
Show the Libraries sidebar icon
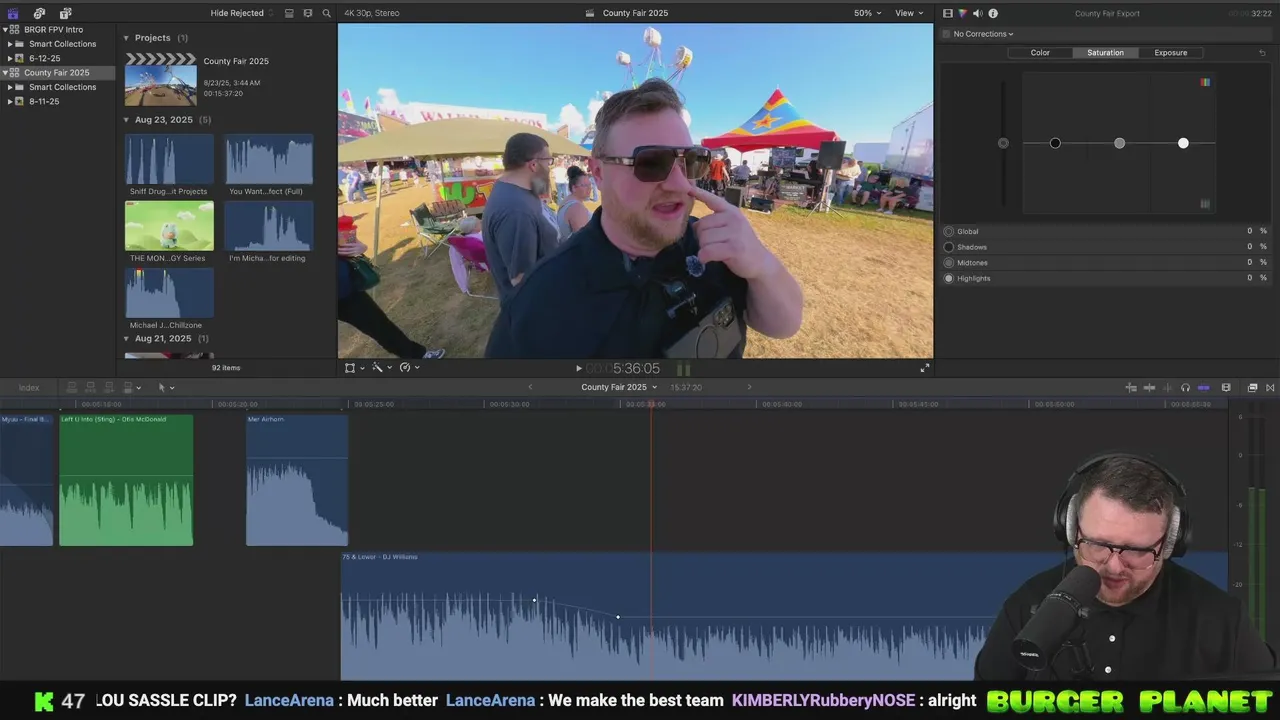[x=13, y=13]
